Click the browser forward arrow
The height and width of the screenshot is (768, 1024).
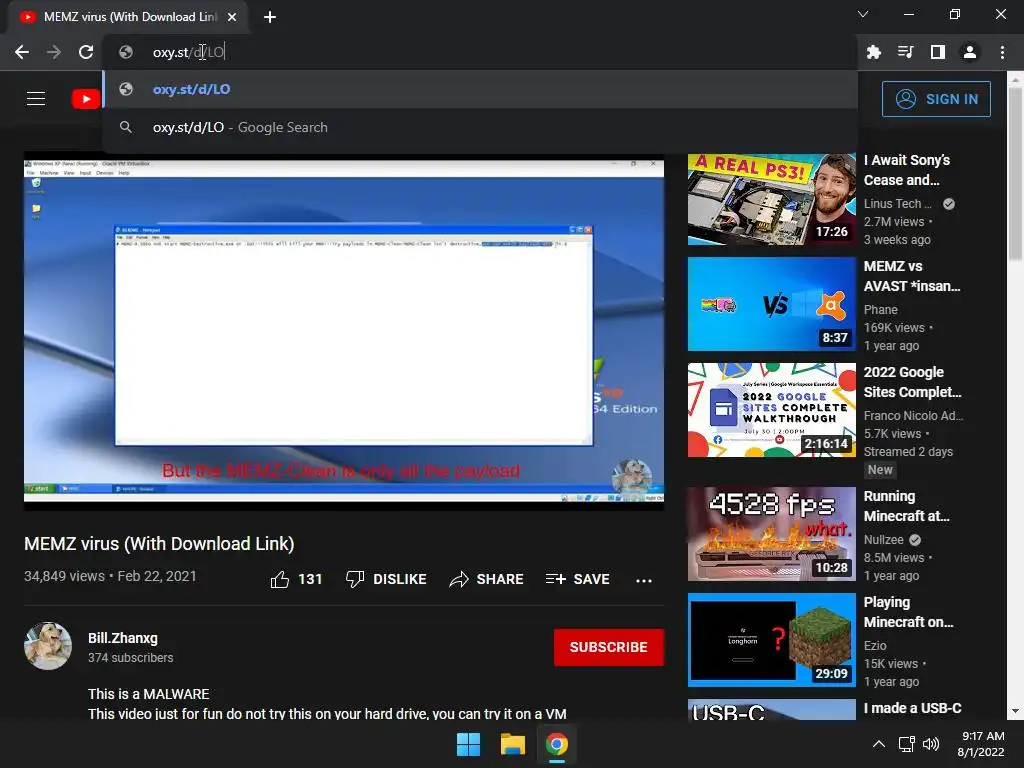(54, 52)
